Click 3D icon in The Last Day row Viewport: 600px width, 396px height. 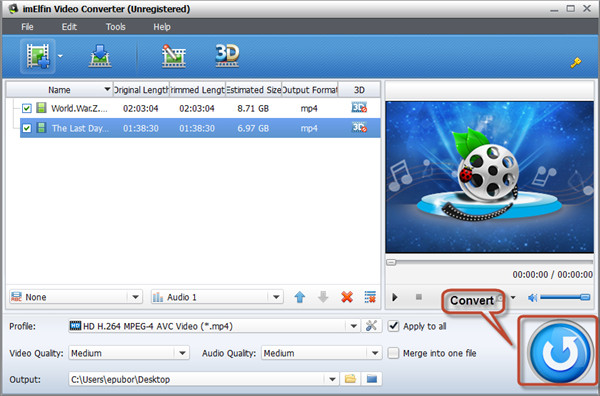359,127
